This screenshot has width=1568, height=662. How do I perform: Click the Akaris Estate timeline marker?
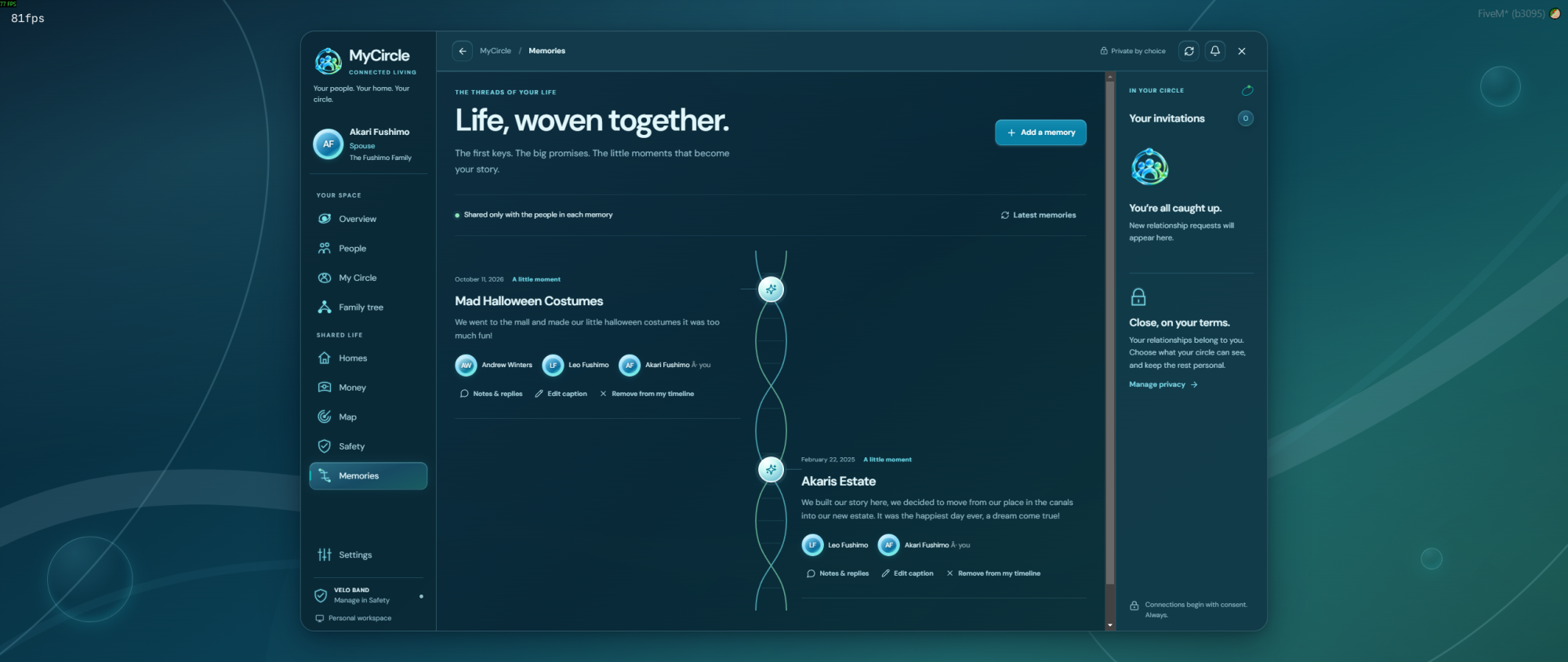(771, 470)
